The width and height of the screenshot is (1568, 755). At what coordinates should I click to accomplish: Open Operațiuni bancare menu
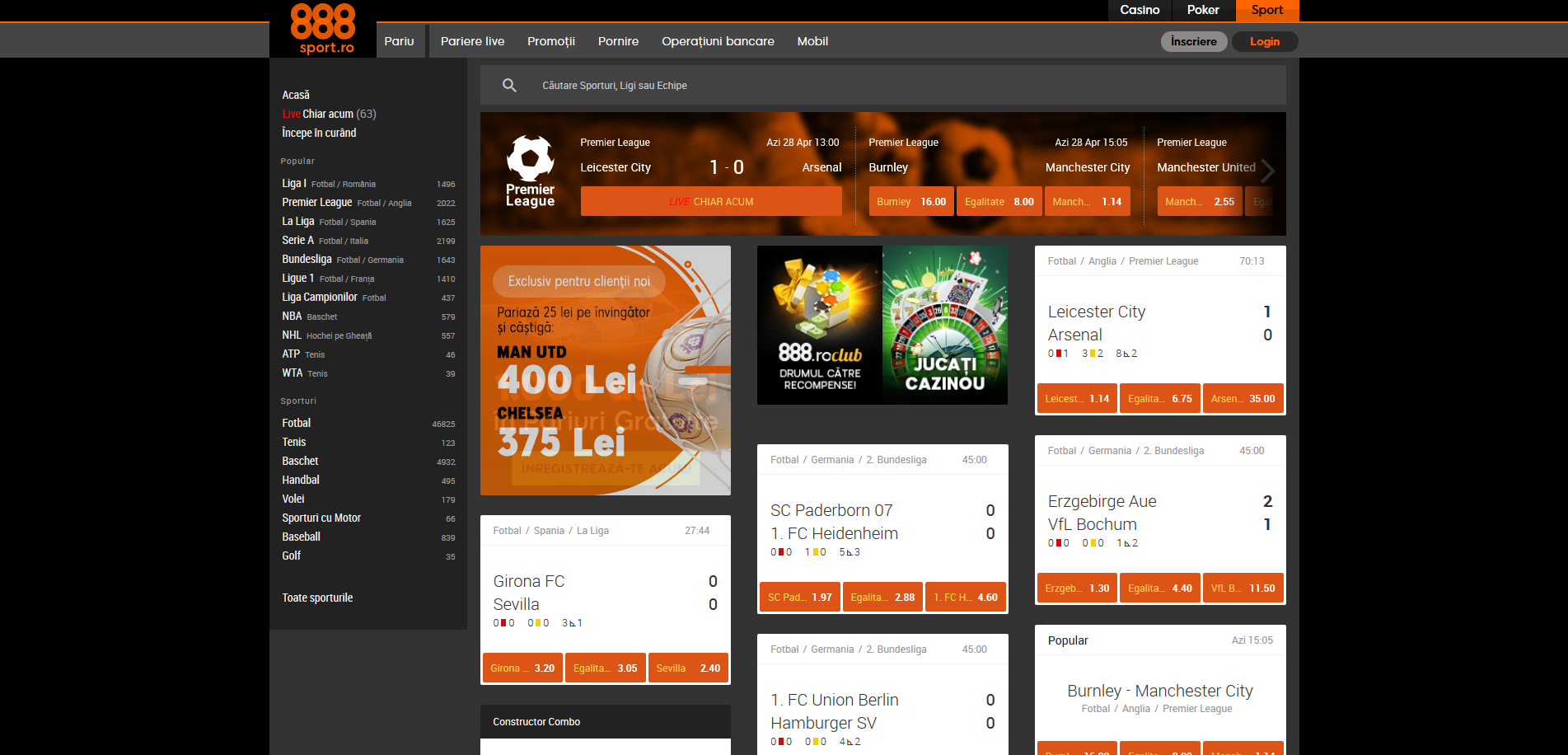pos(718,41)
